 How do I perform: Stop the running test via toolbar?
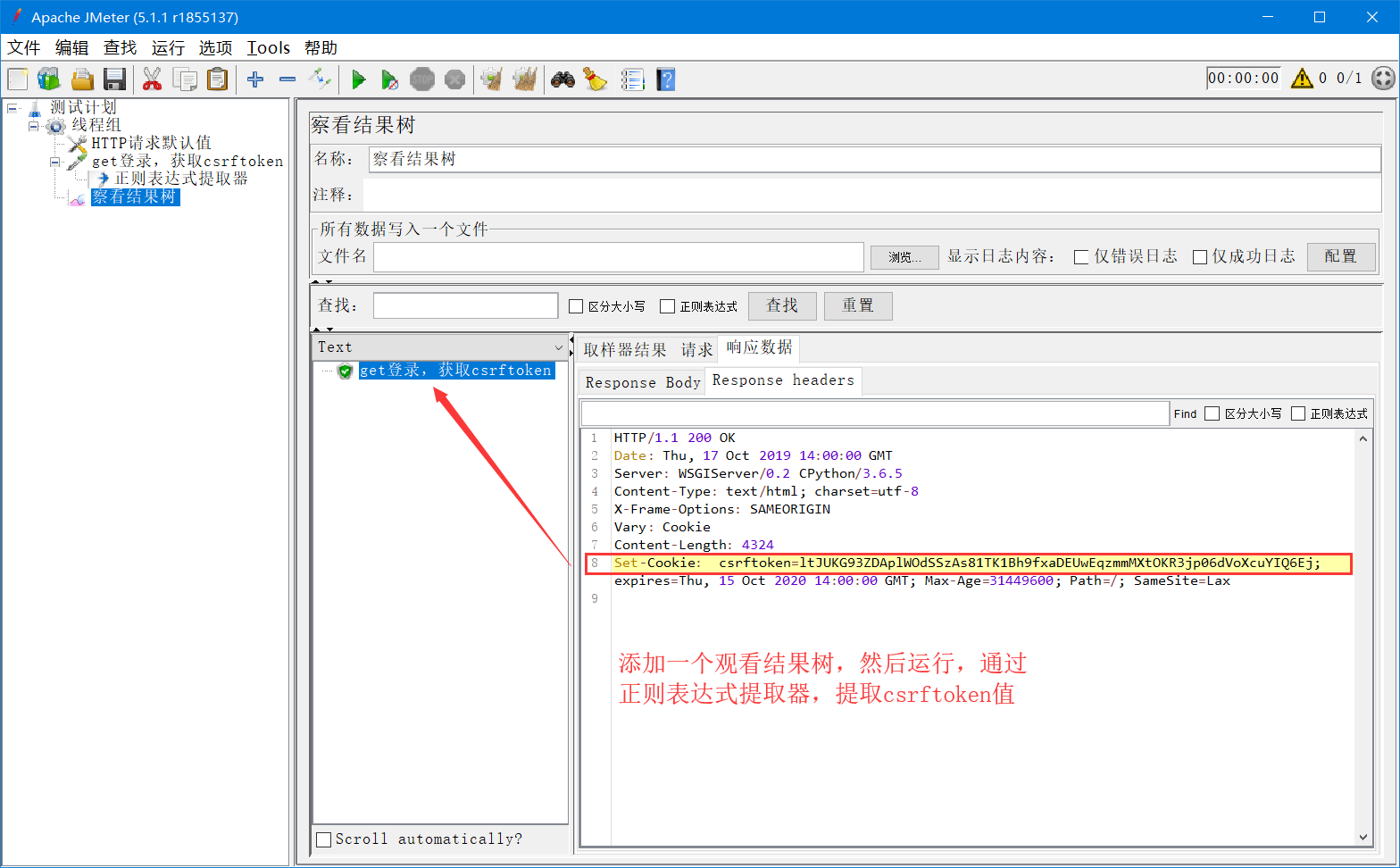[x=422, y=79]
